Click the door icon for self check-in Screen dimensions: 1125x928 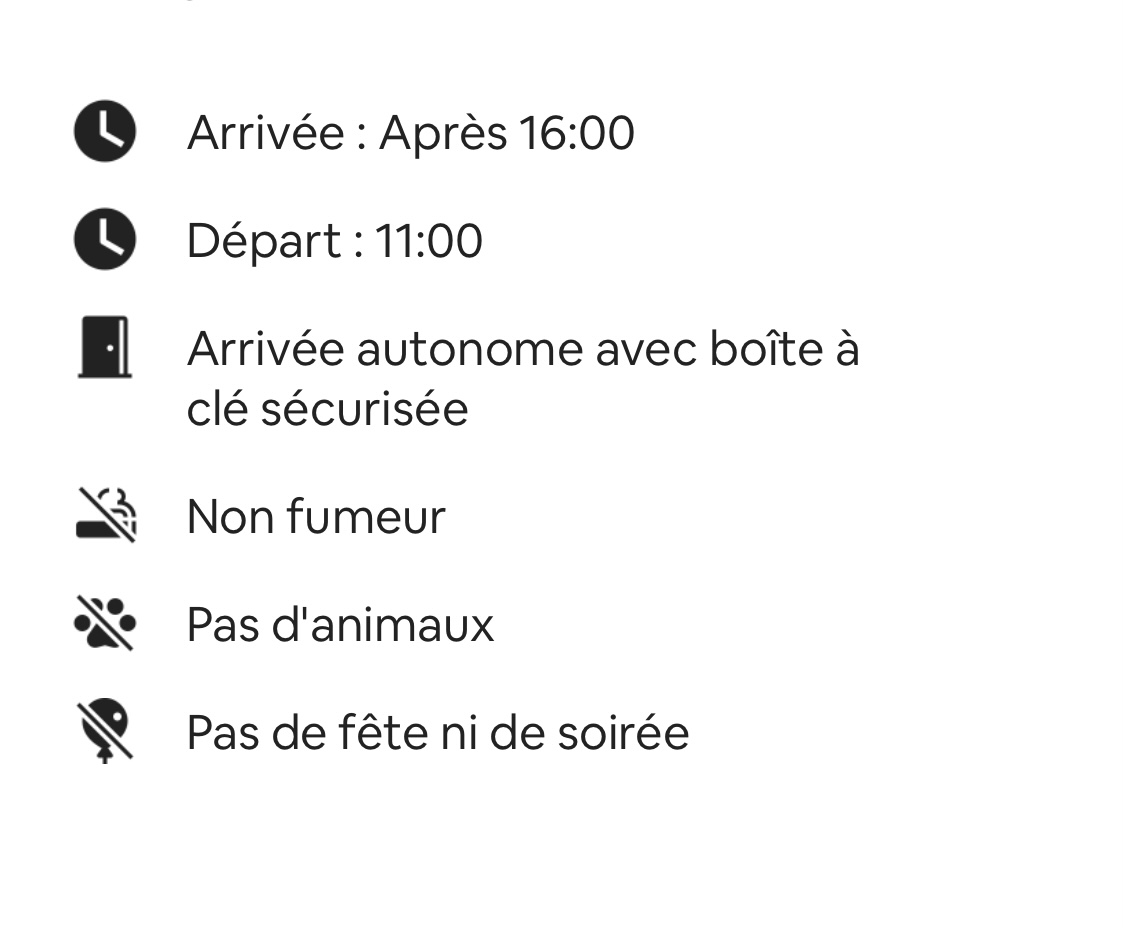pyautogui.click(x=105, y=348)
